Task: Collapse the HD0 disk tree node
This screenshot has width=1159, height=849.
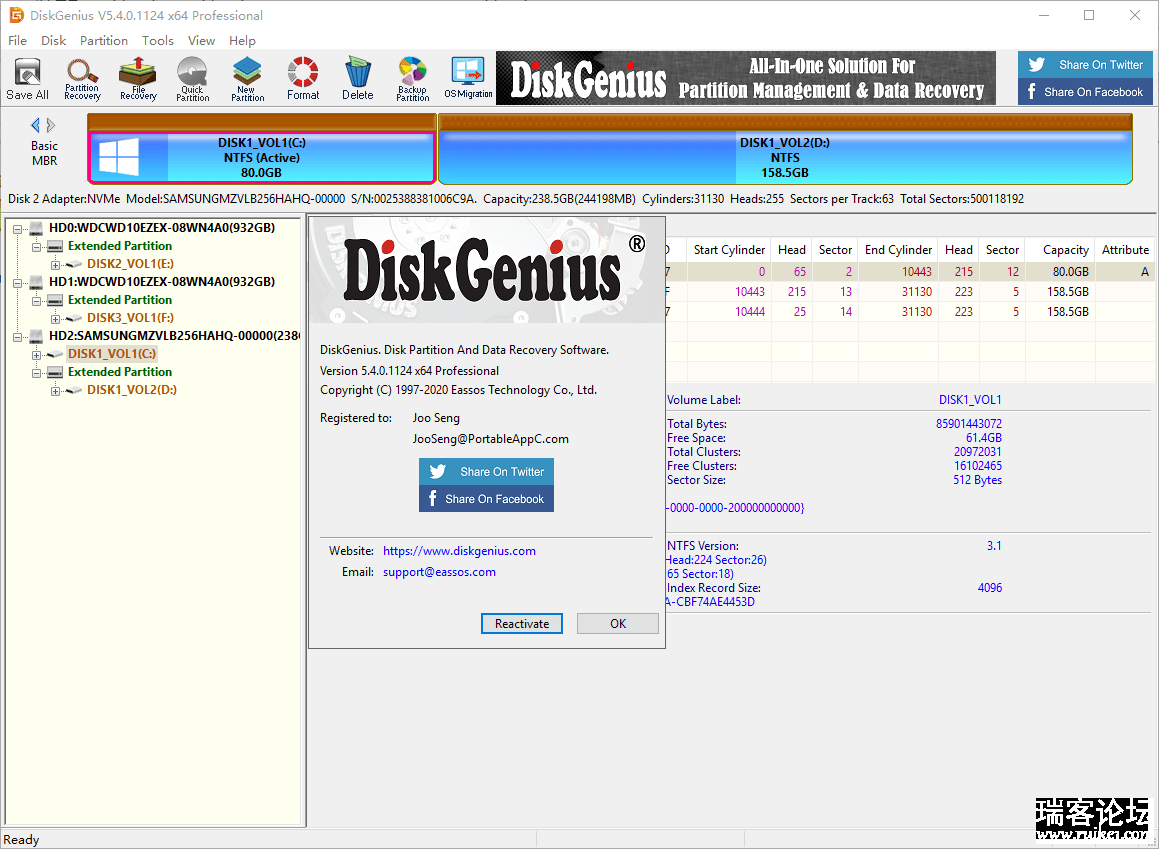Action: click(17, 228)
